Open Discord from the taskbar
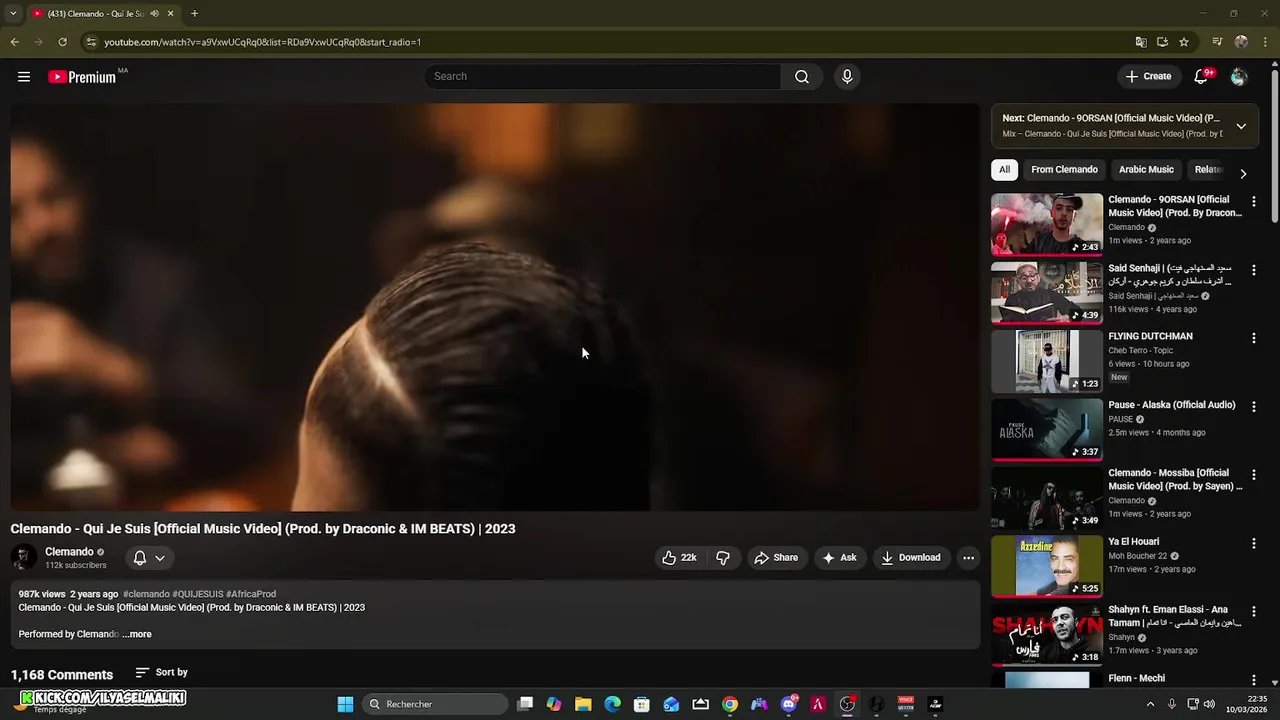 pos(789,704)
